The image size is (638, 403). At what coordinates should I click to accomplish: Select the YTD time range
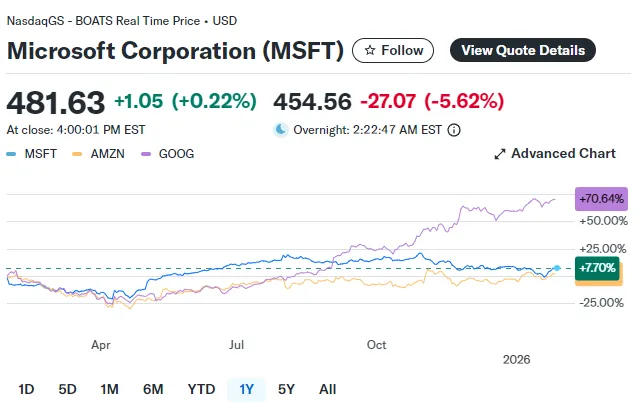click(x=201, y=388)
